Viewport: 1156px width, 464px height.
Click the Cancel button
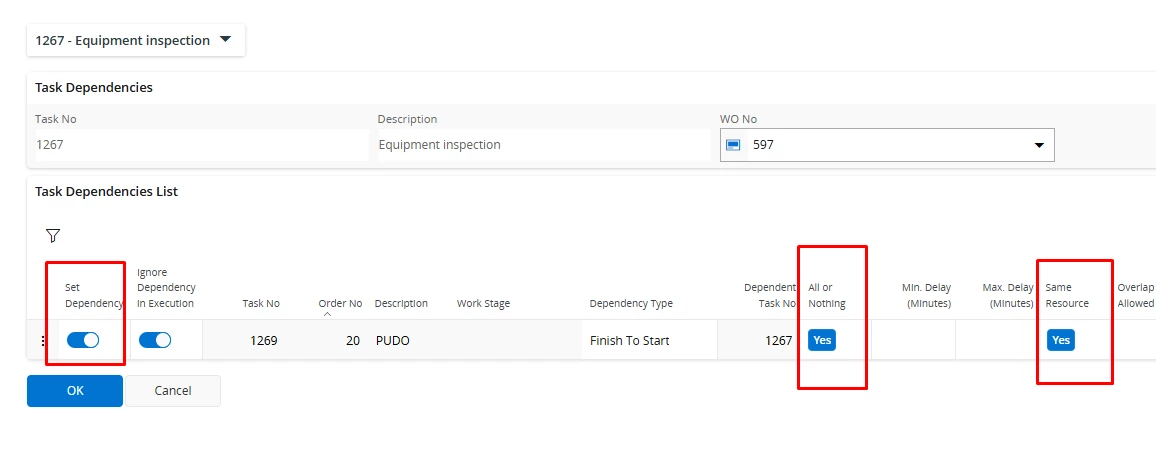coord(173,391)
